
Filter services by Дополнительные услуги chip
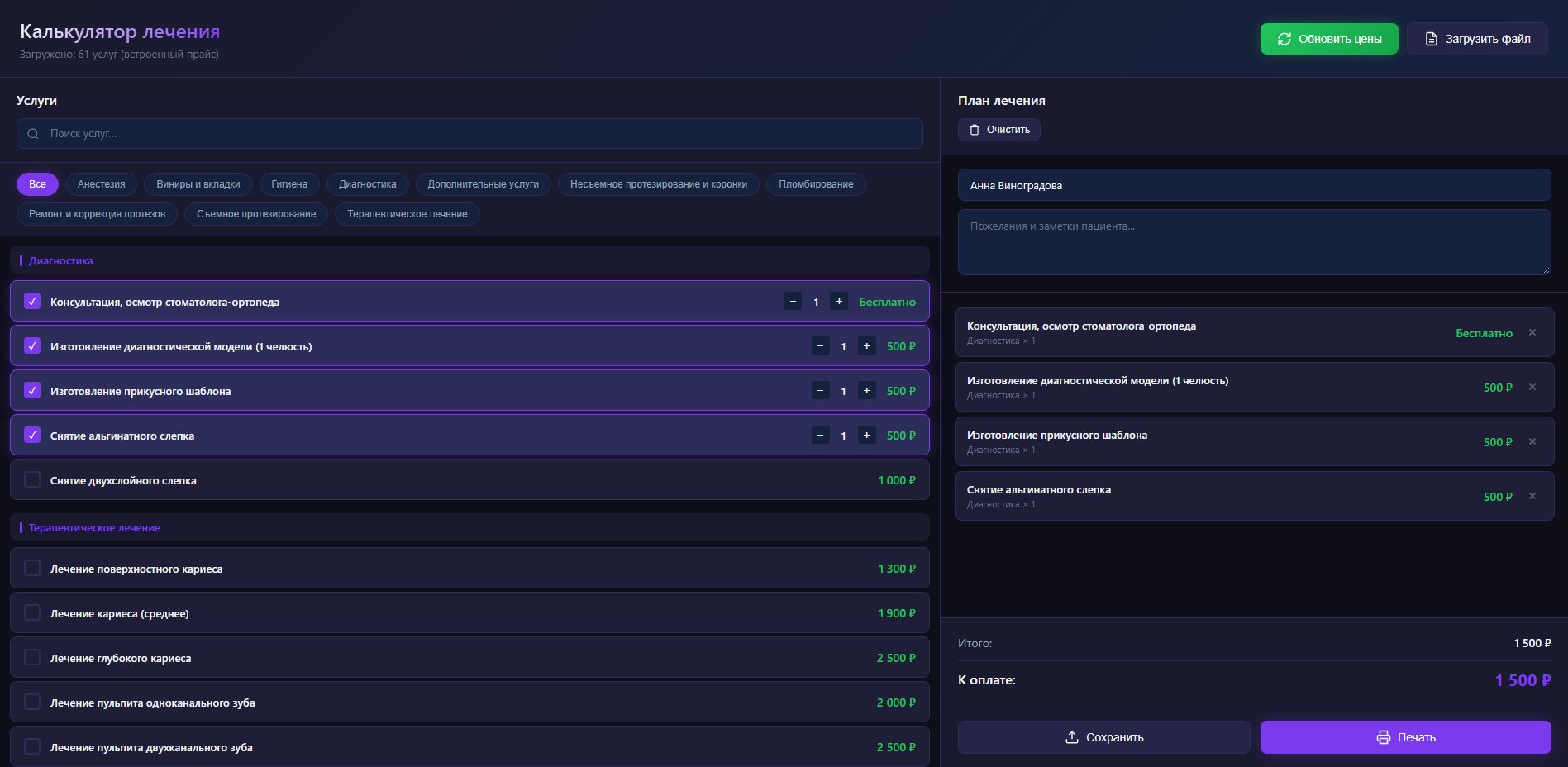pos(484,184)
